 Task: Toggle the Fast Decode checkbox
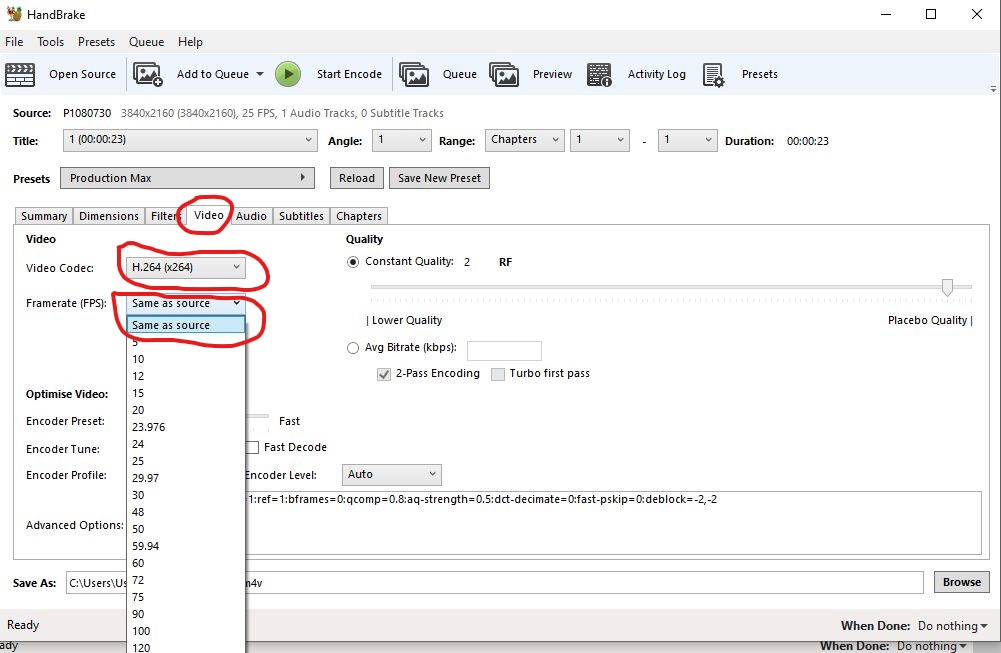[253, 447]
